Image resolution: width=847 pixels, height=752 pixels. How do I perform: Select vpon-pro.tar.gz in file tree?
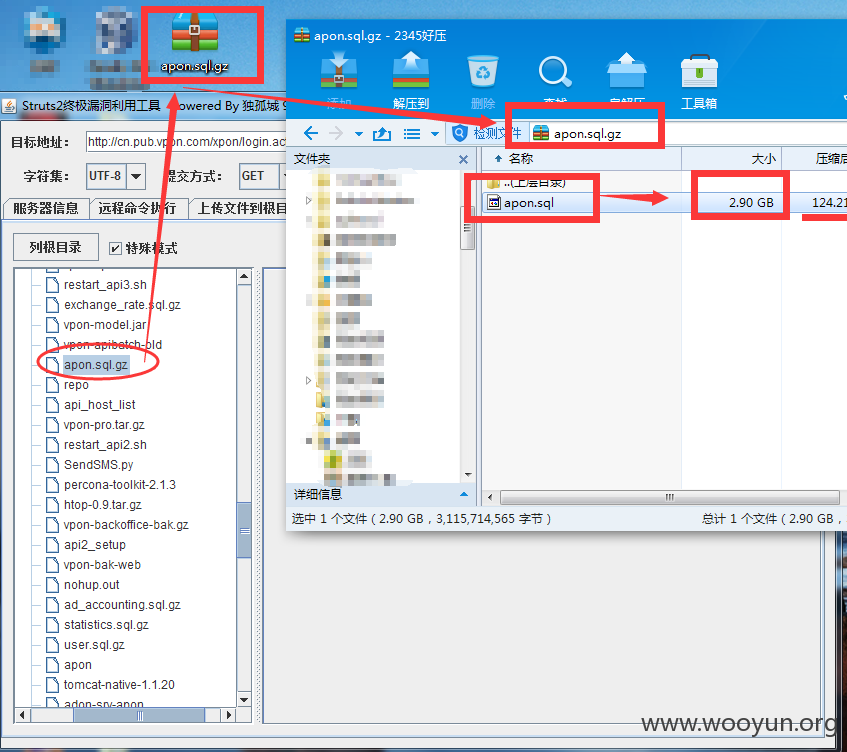pyautogui.click(x=104, y=425)
